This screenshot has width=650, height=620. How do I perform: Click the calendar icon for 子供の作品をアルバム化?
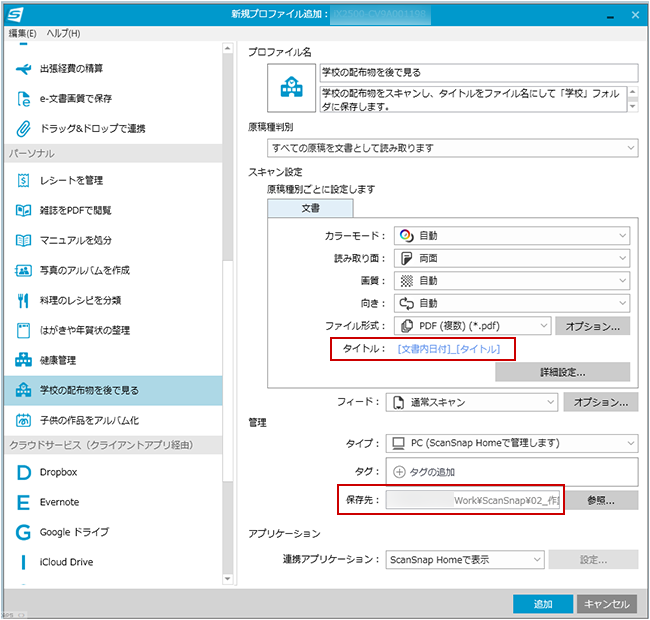[23, 420]
